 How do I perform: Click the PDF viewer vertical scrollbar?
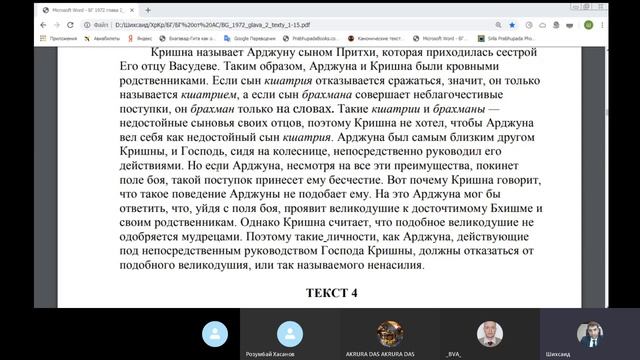(607, 177)
